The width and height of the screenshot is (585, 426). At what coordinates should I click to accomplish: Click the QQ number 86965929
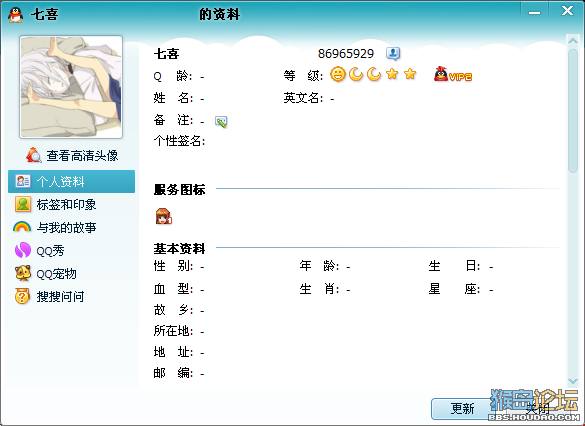(345, 54)
